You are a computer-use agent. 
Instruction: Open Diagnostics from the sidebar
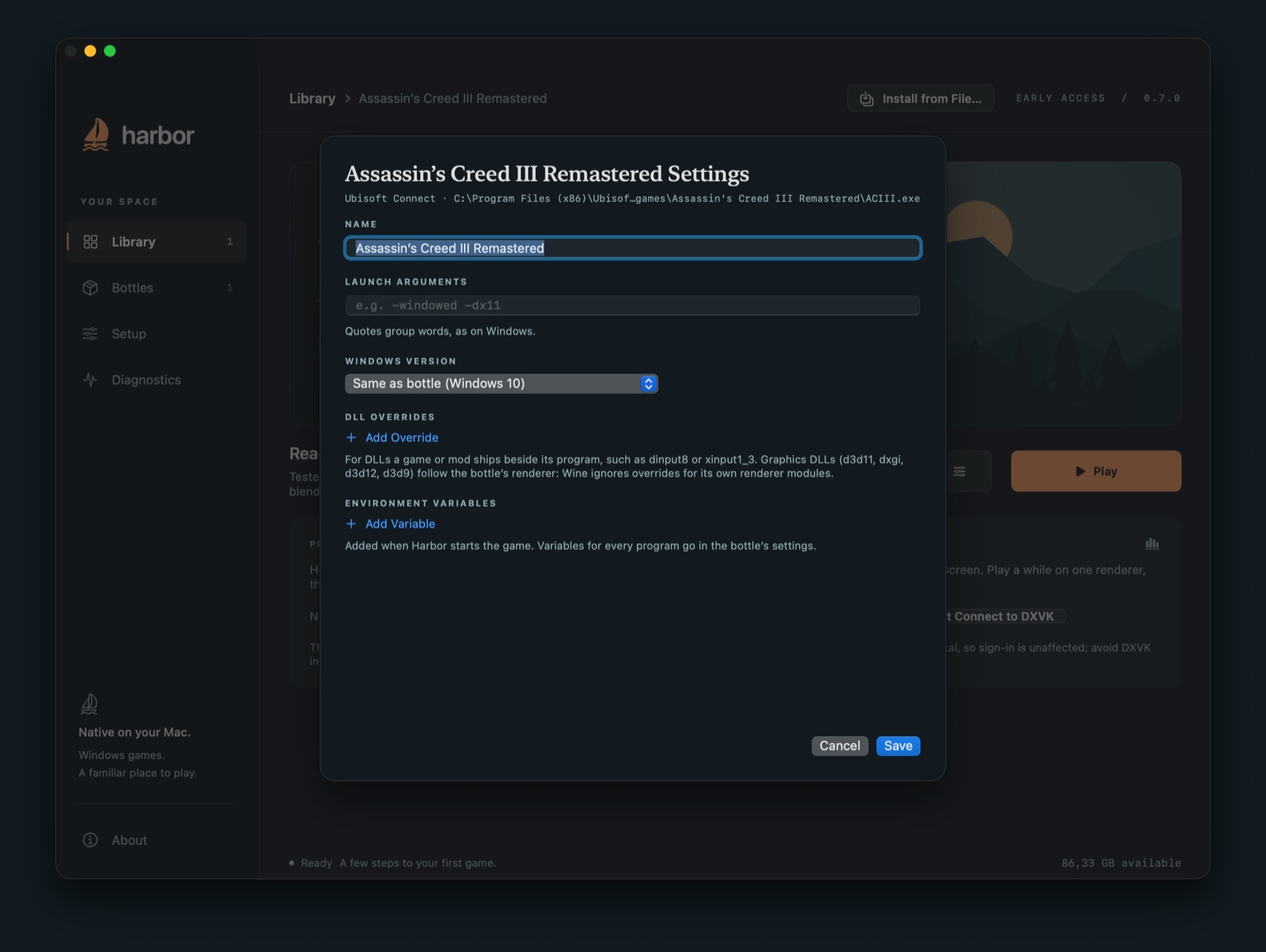pos(157,380)
